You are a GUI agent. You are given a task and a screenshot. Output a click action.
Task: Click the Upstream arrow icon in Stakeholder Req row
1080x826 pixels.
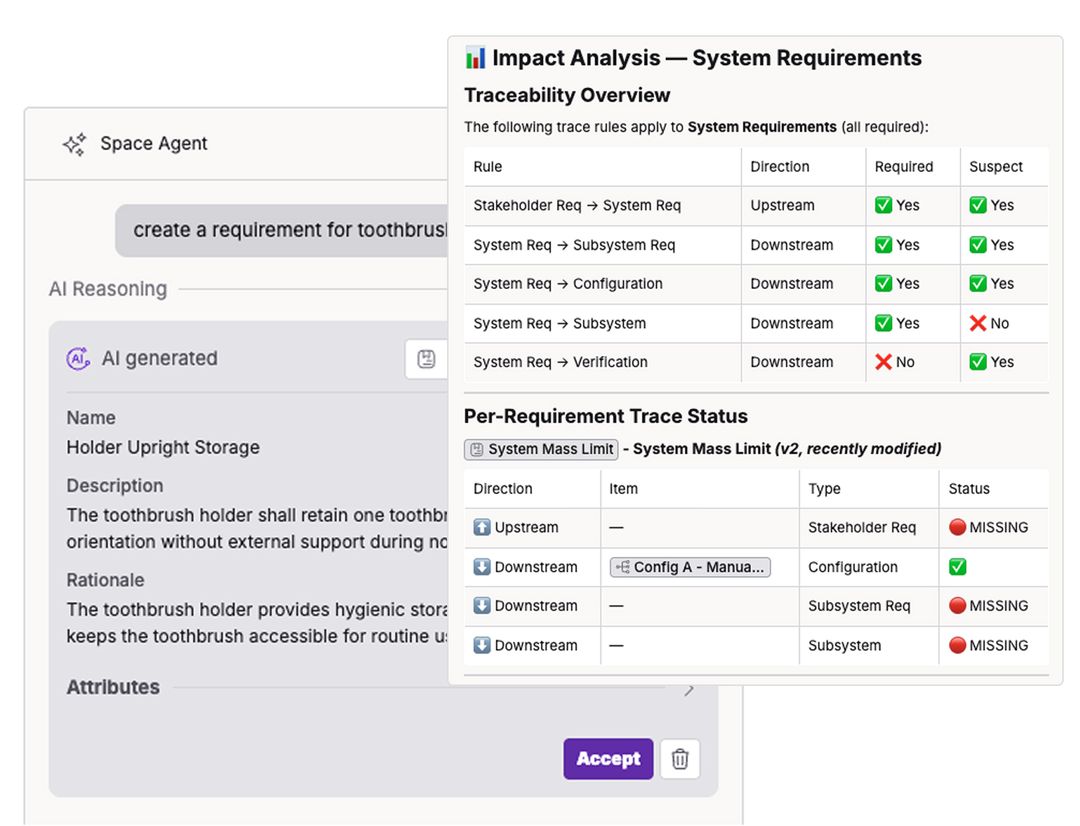coord(482,527)
